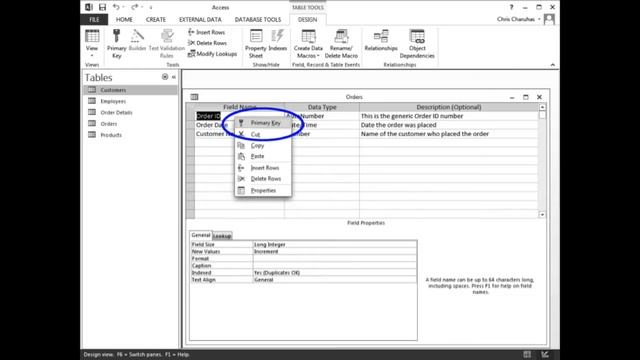This screenshot has width=640, height=360.
Task: Open Test Validation Rules in the ribbon
Action: point(167,44)
